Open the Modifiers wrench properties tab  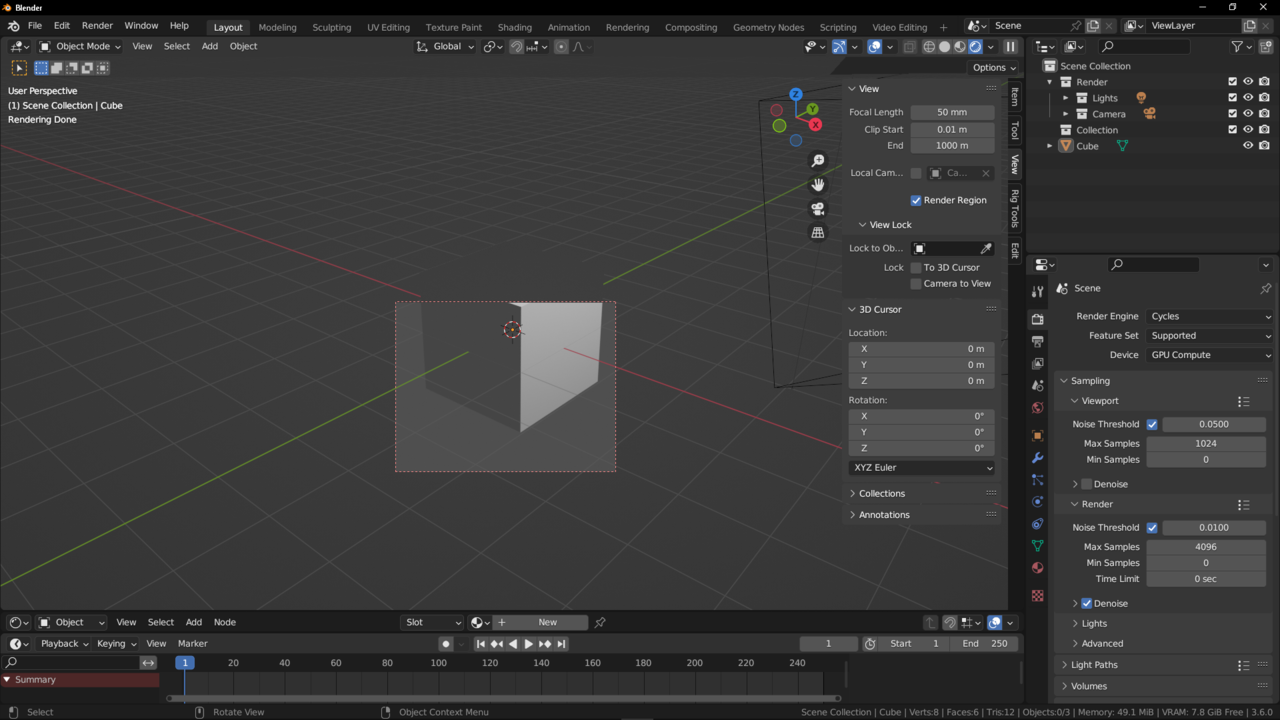tap(1037, 458)
